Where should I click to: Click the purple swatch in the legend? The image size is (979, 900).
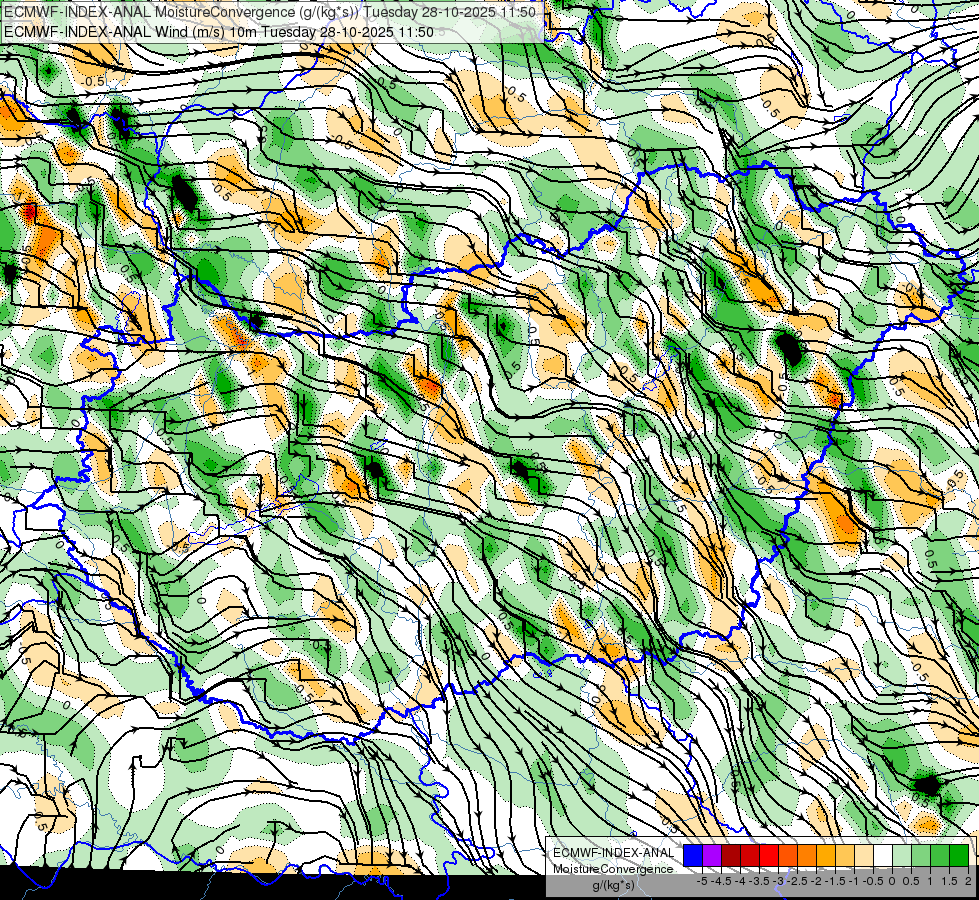click(712, 856)
